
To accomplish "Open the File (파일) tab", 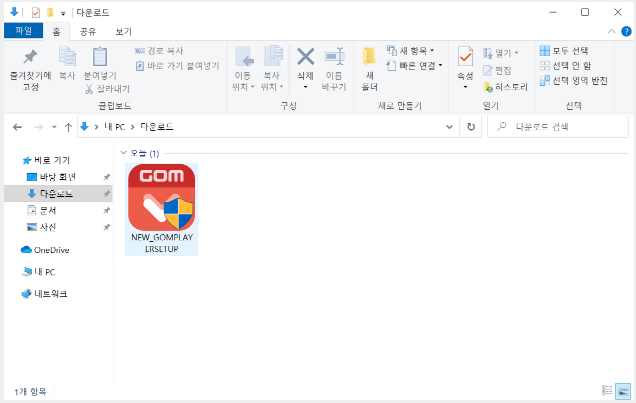I will point(24,30).
